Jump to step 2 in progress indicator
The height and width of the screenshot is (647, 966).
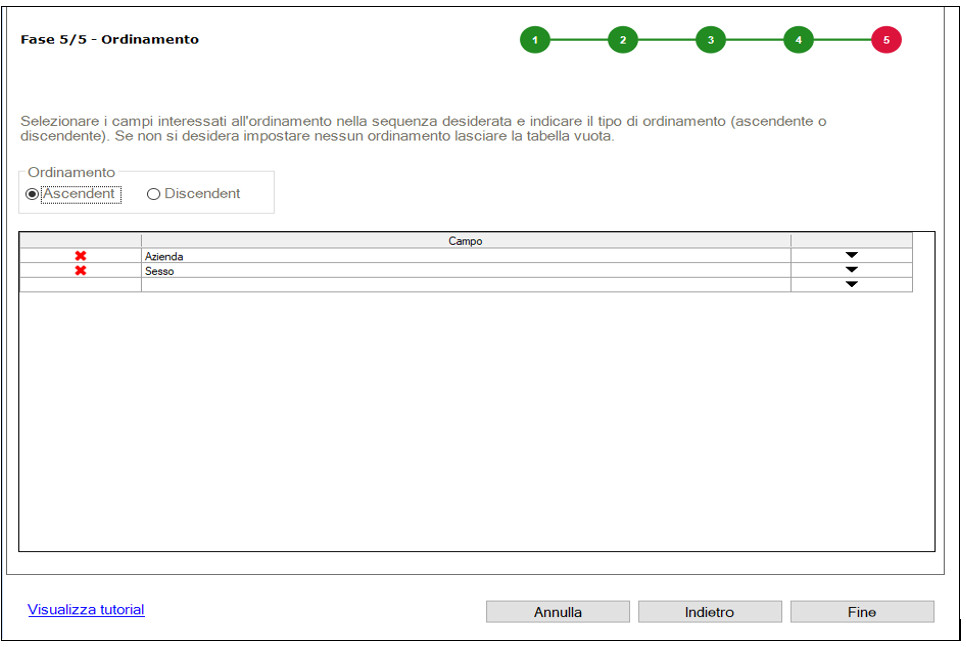tap(623, 39)
